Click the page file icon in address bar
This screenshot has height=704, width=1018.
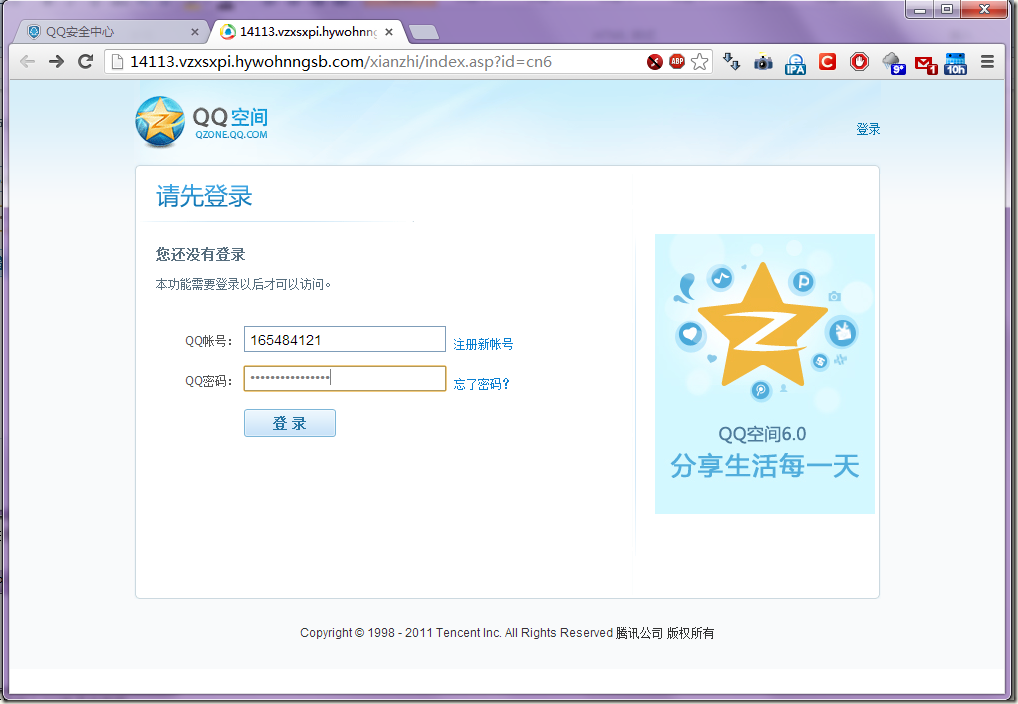click(117, 62)
